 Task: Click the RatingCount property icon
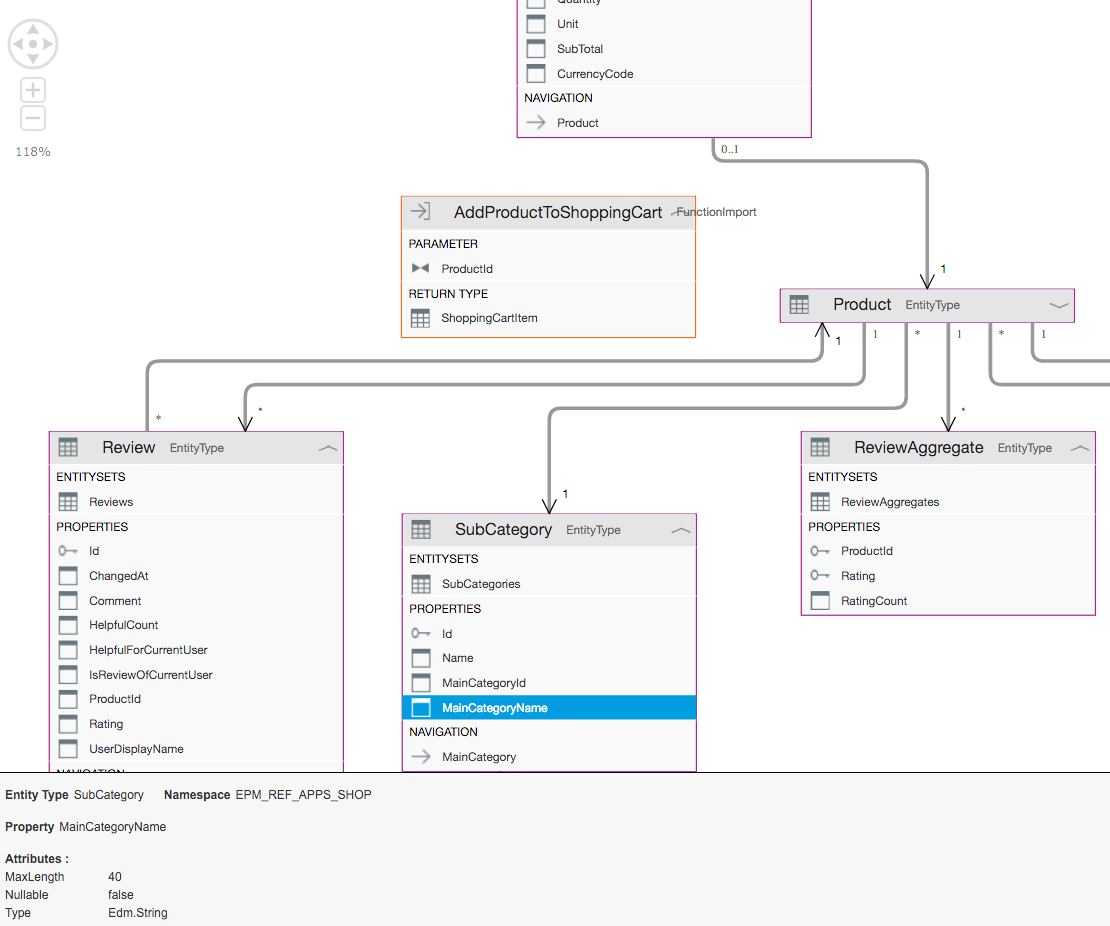click(x=820, y=601)
